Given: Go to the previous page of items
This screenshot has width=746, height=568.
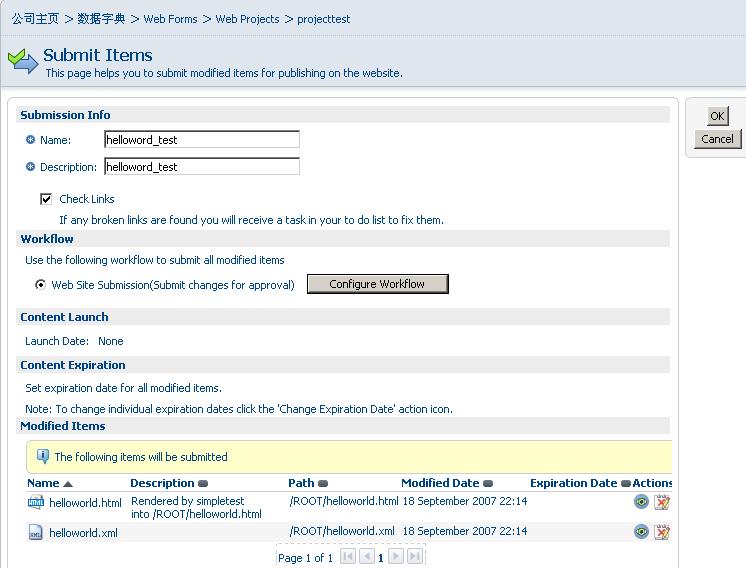Looking at the screenshot, I should 367,556.
